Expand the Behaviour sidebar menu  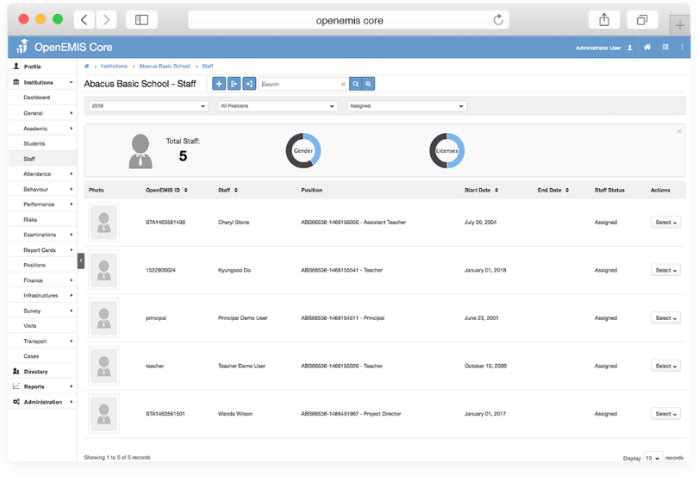[x=43, y=189]
